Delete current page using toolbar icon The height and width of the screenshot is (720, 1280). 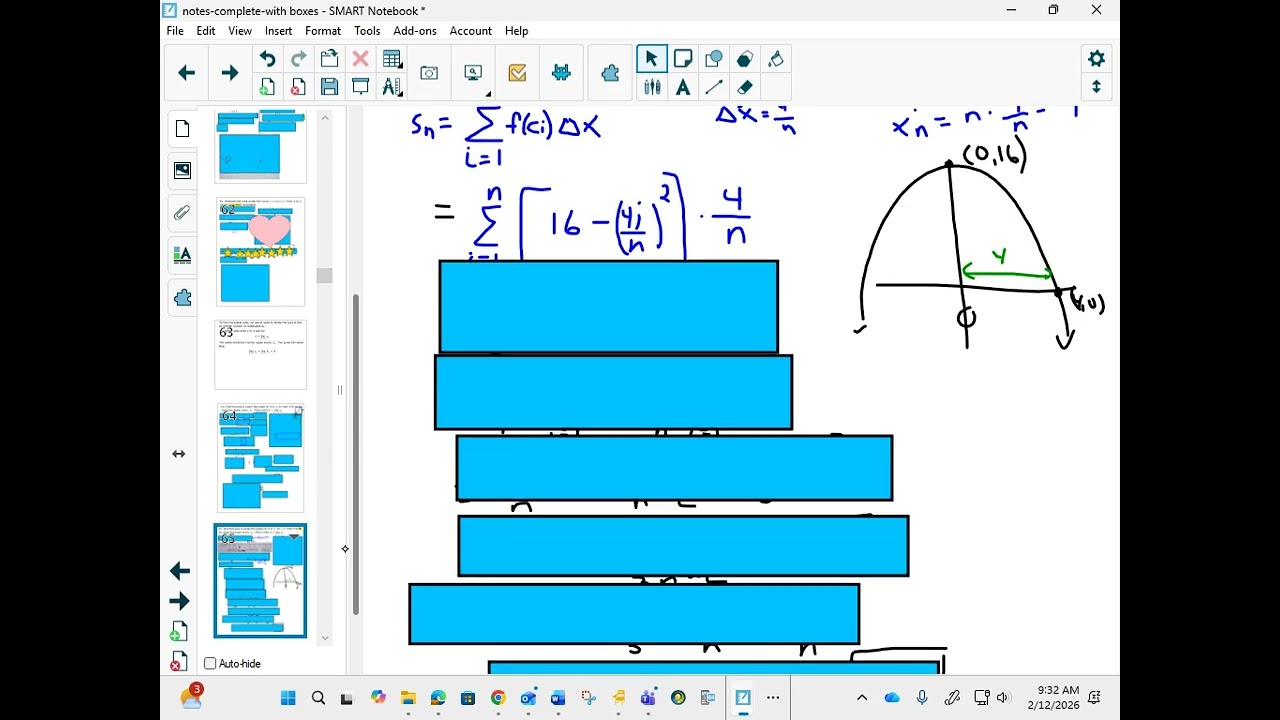coord(298,87)
